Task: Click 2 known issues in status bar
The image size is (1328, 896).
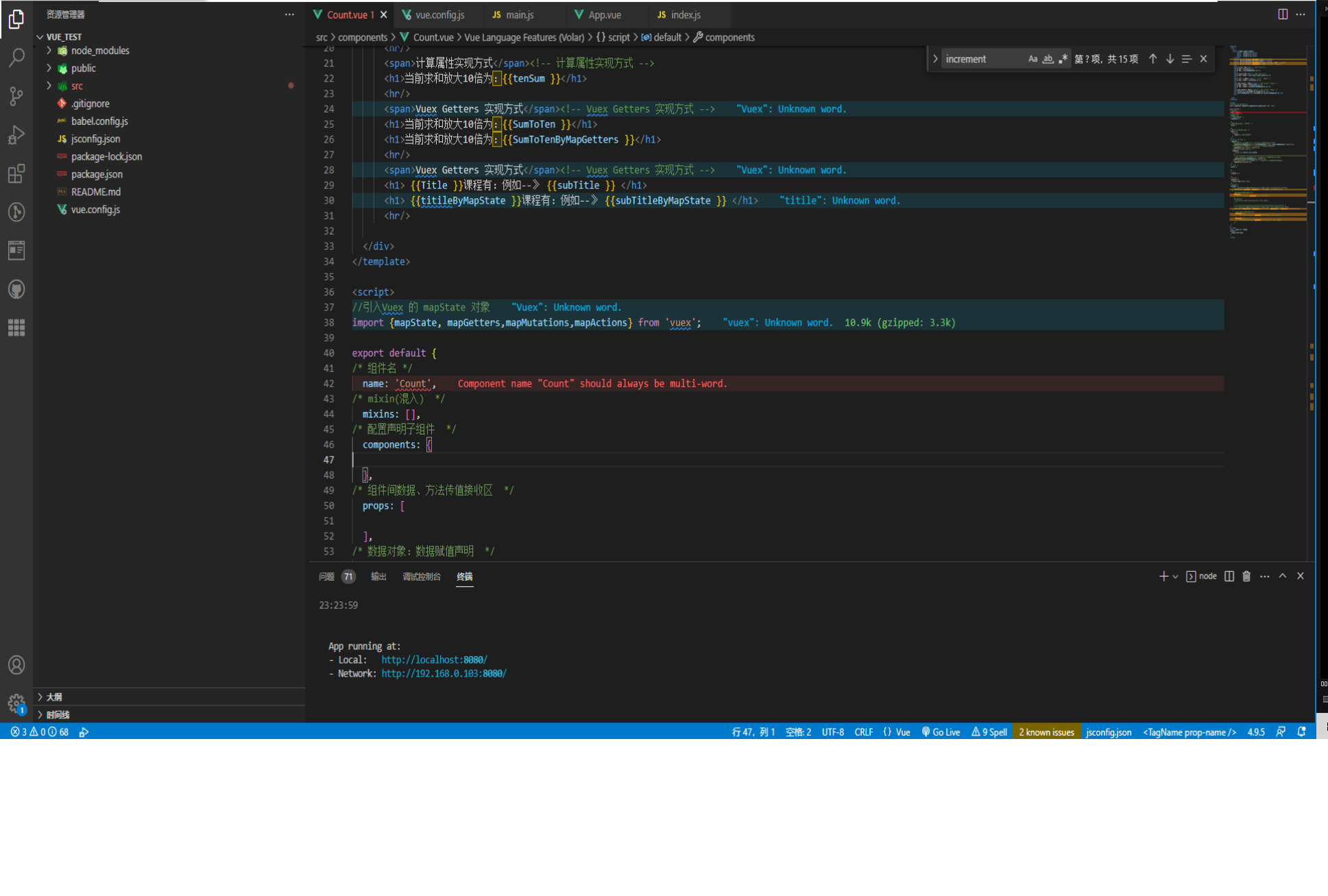Action: tap(1046, 731)
